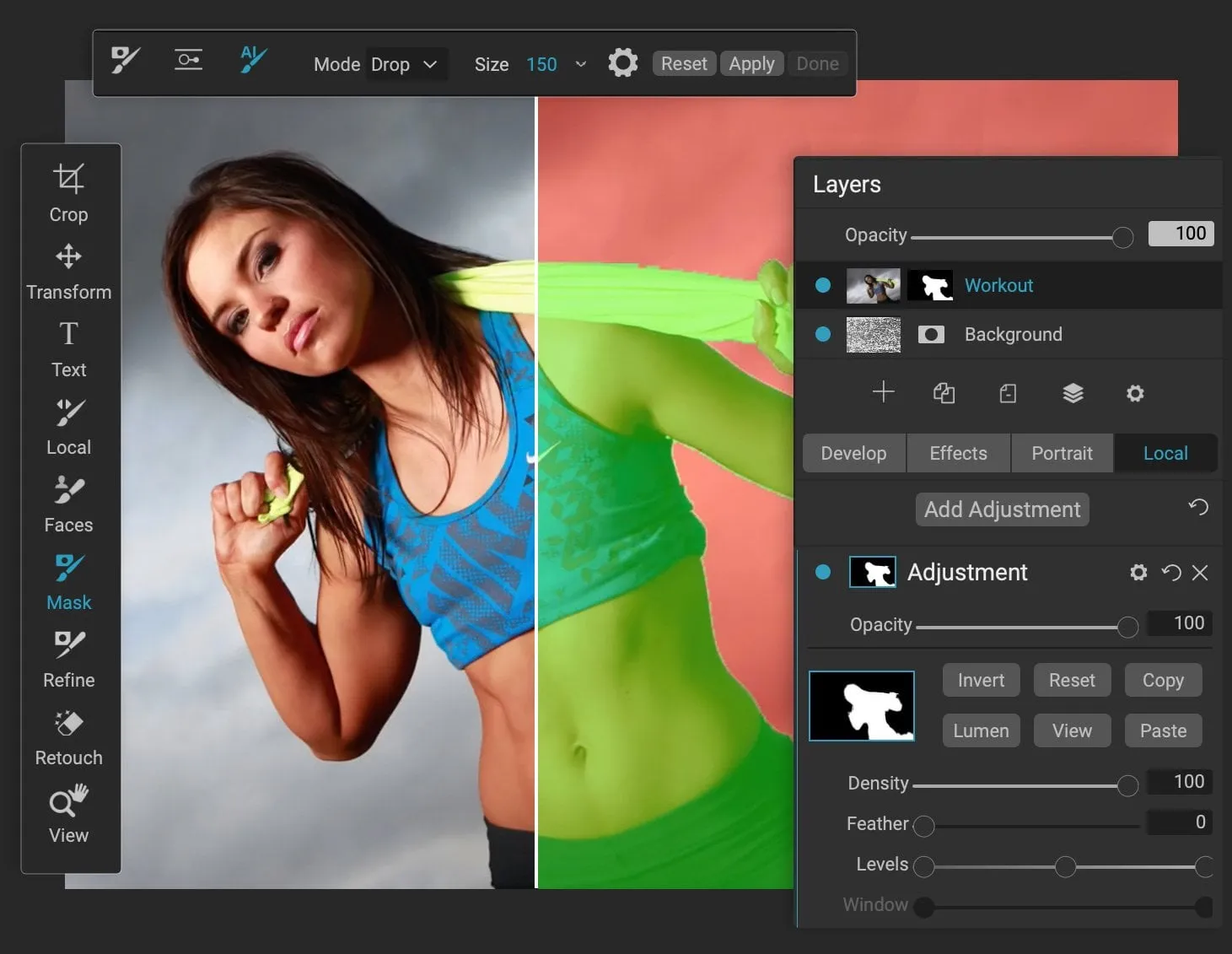This screenshot has height=954, width=1232.
Task: Open the Adjustment gear options menu
Action: (1138, 573)
